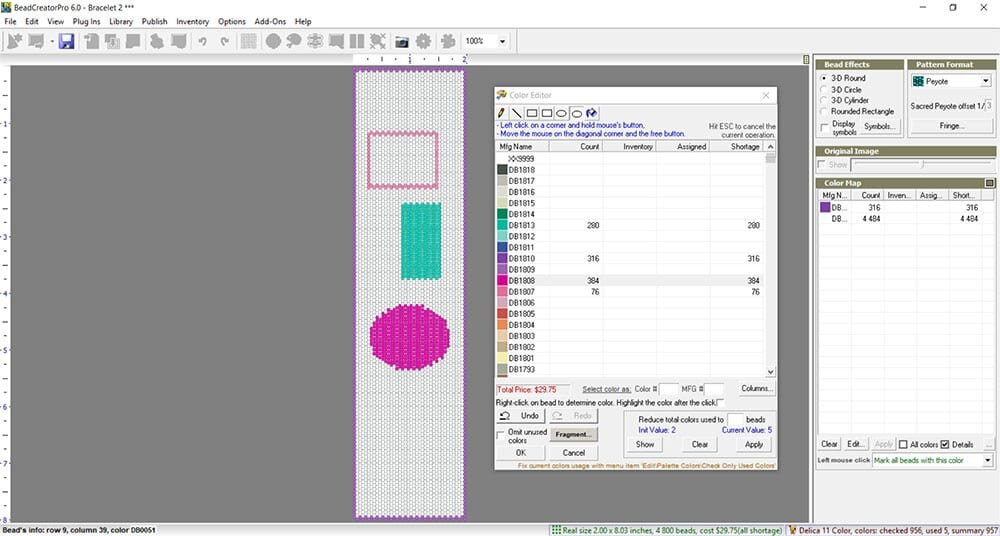1000x536 pixels.
Task: Click the puzzle piece add-ons toolbar icon
Action: 448,41
